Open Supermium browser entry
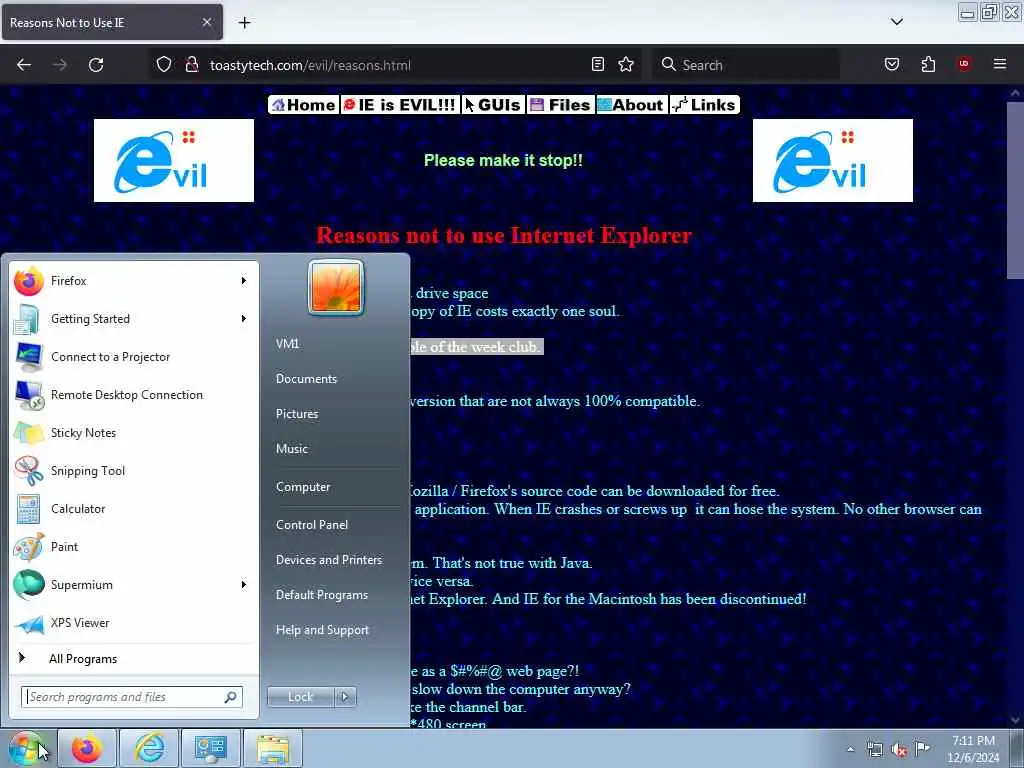Screen dimensions: 1024x768 coord(133,584)
